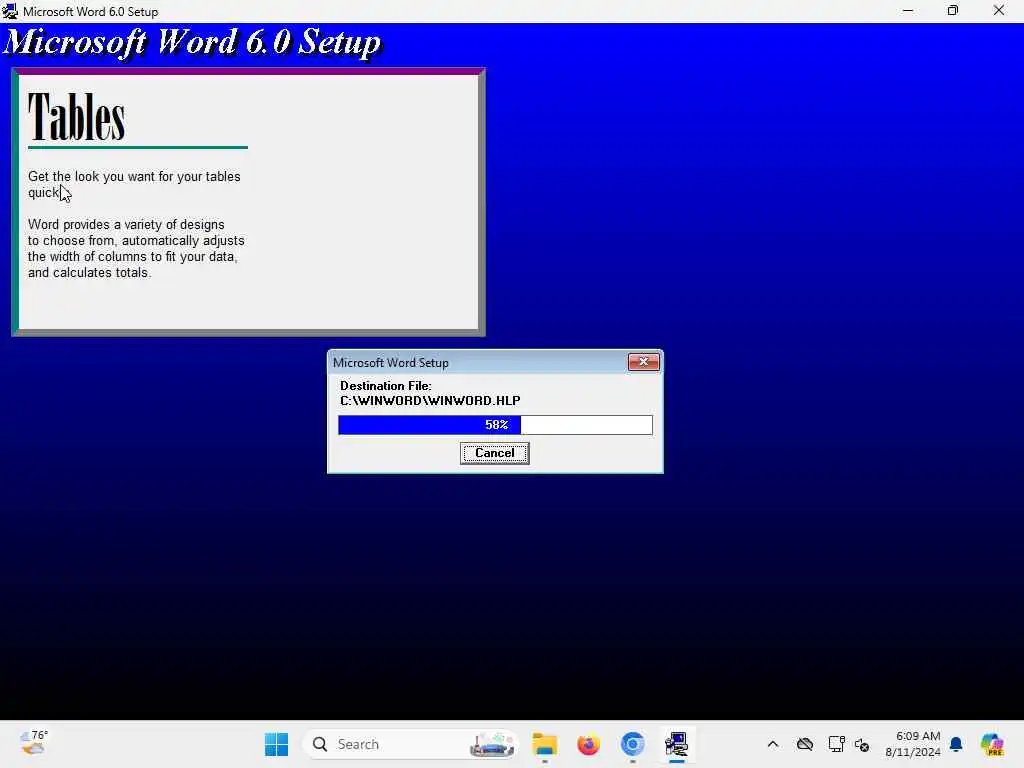Open File Explorer from the taskbar
This screenshot has width=1024, height=768.
545,744
